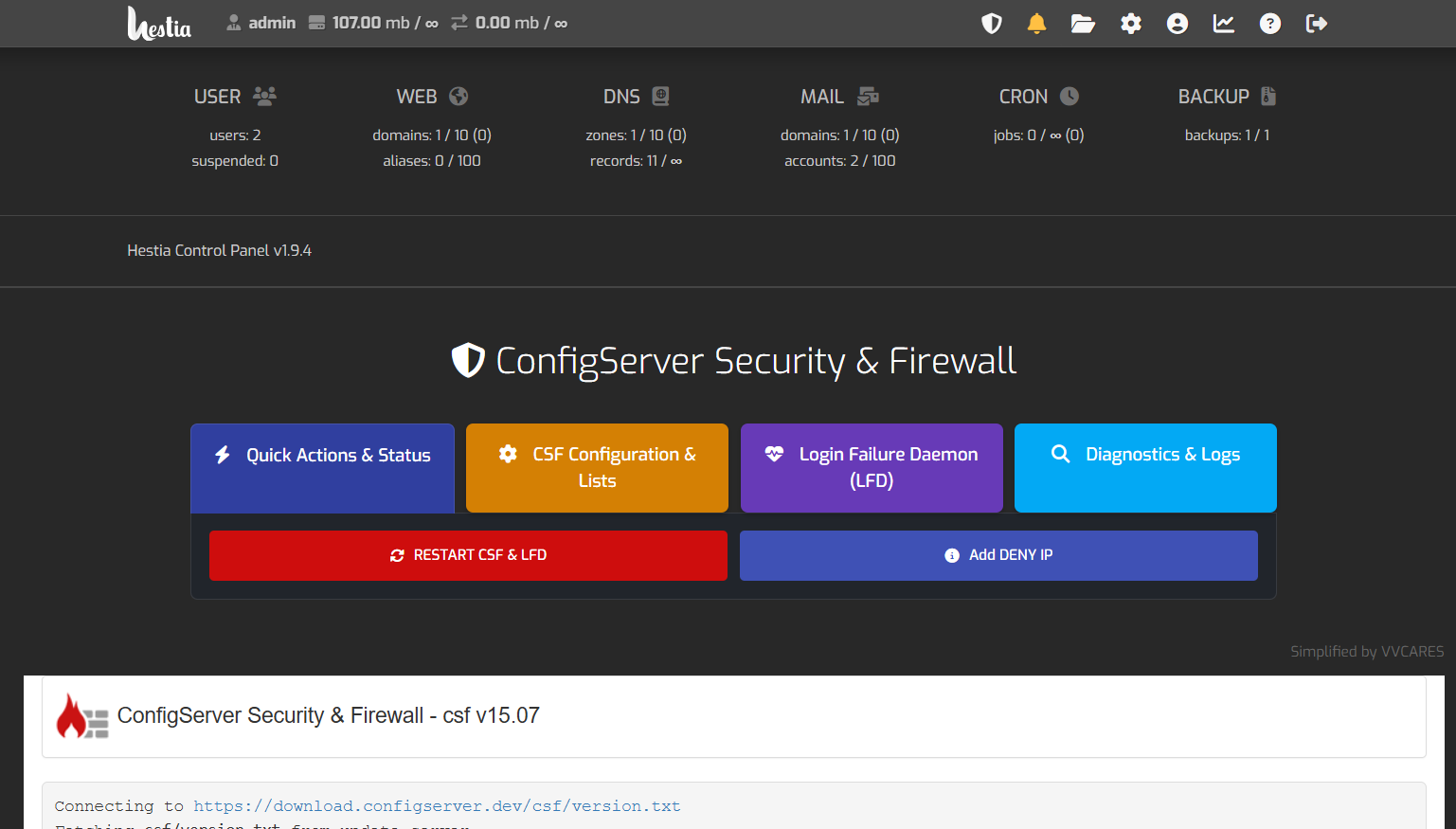Open the firewall shield icon in header
The width and height of the screenshot is (1456, 829).
point(991,24)
